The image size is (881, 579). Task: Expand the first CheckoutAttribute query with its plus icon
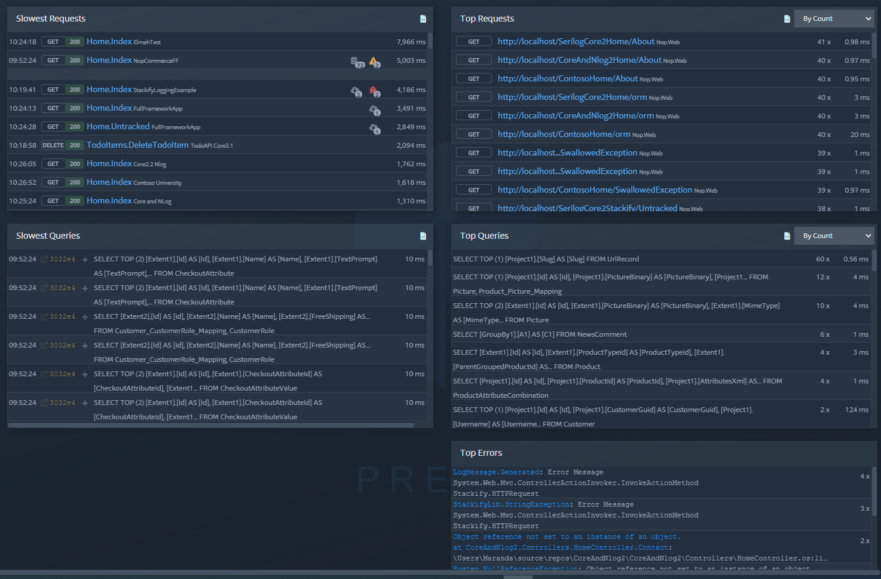pos(85,259)
